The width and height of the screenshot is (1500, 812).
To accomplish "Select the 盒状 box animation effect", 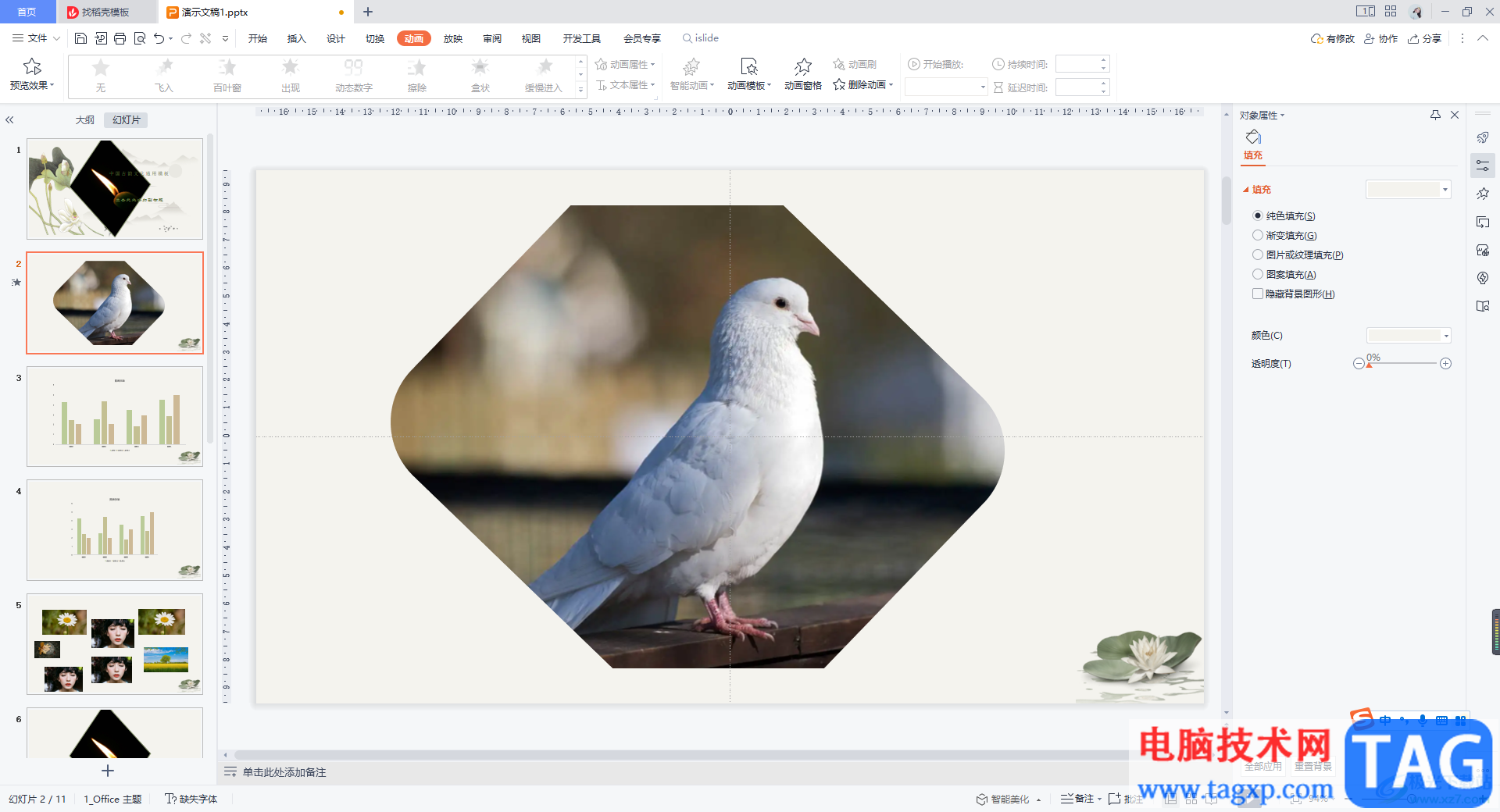I will point(480,76).
